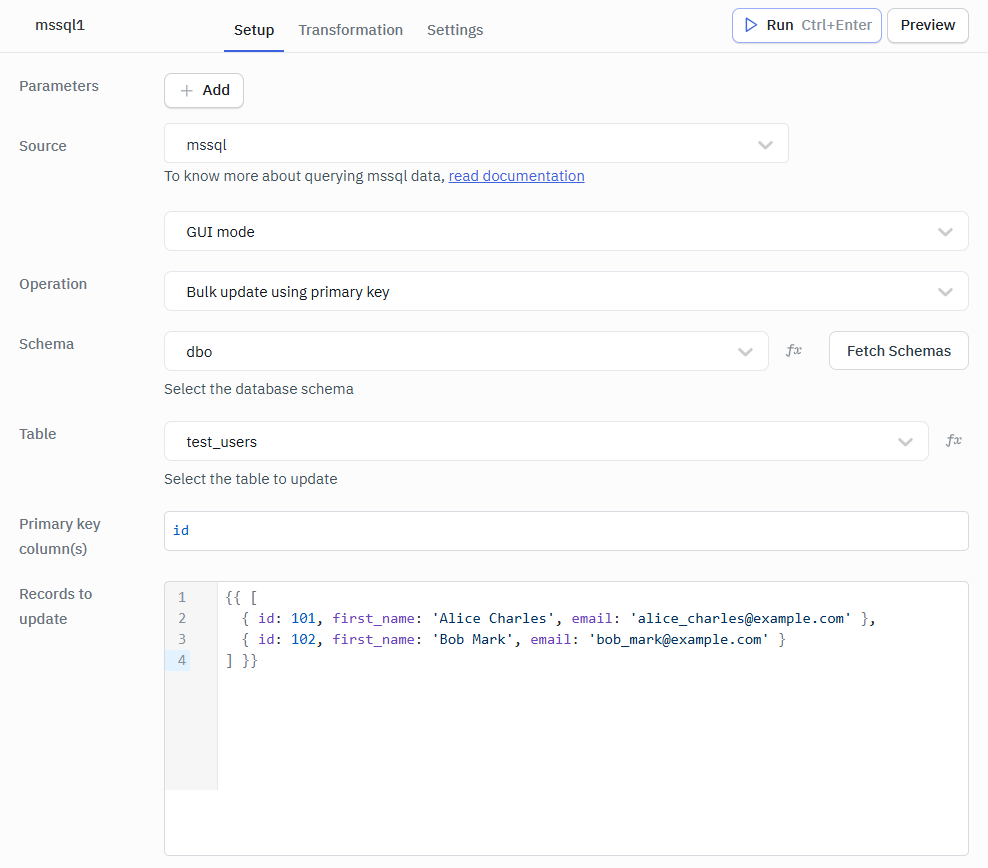
Task: Expand the Table test_users dropdown
Action: point(546,441)
